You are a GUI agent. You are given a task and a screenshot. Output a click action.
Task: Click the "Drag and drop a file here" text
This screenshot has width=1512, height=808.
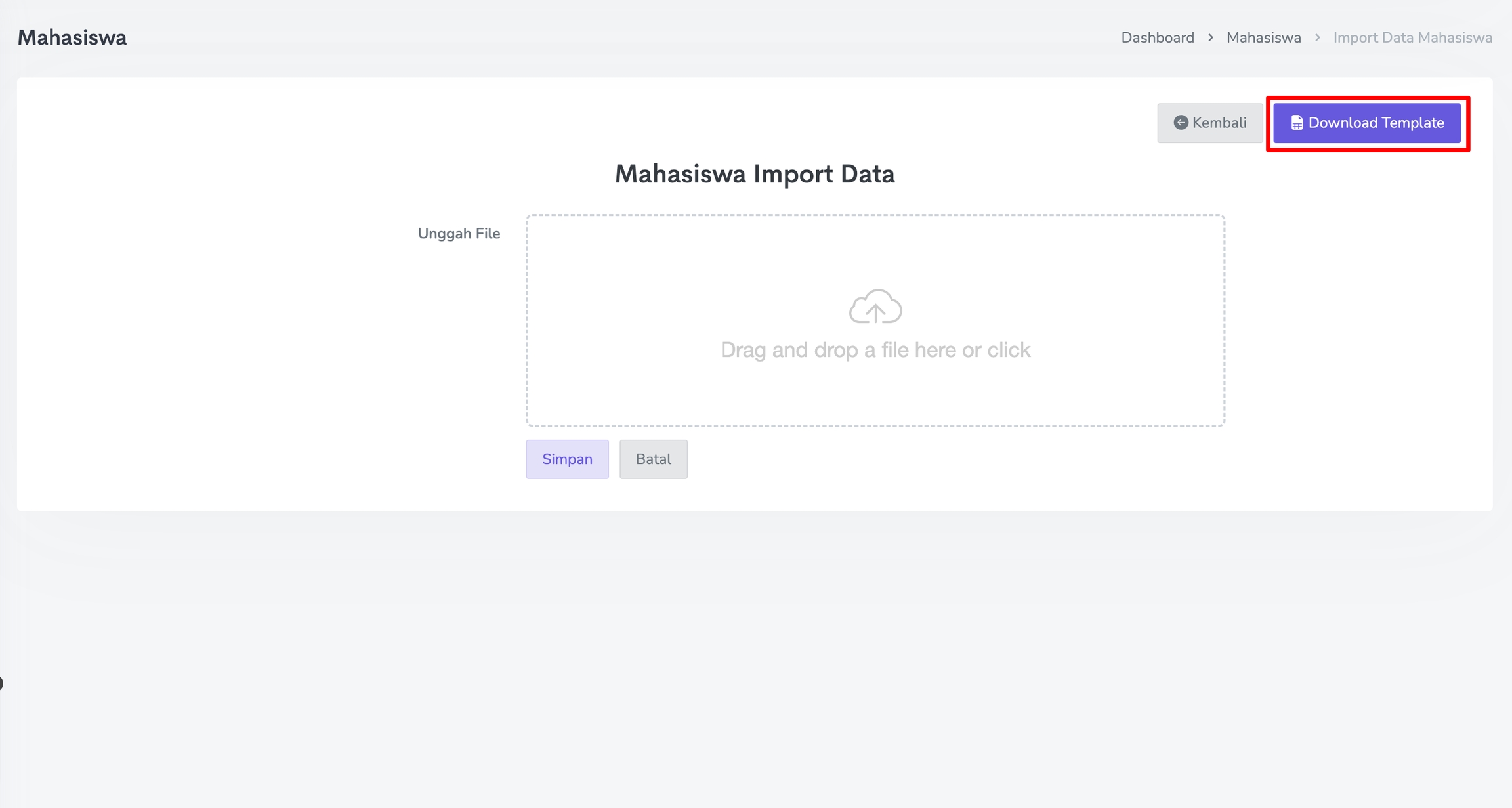click(875, 350)
